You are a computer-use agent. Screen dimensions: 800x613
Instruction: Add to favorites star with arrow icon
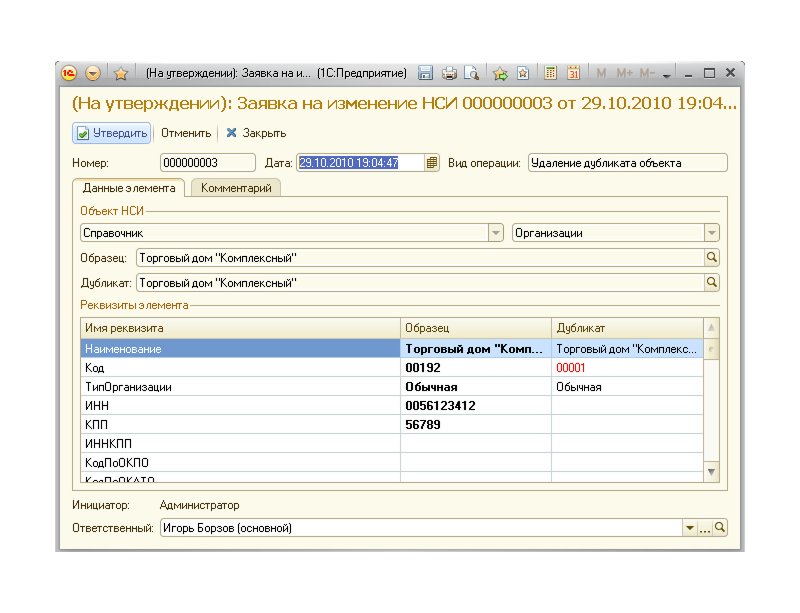pos(501,73)
